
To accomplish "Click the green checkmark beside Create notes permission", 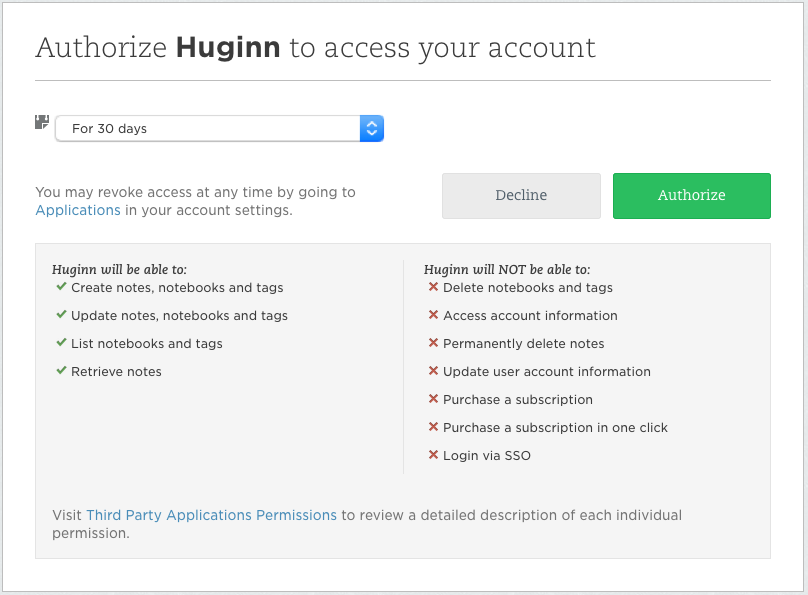I will [60, 287].
